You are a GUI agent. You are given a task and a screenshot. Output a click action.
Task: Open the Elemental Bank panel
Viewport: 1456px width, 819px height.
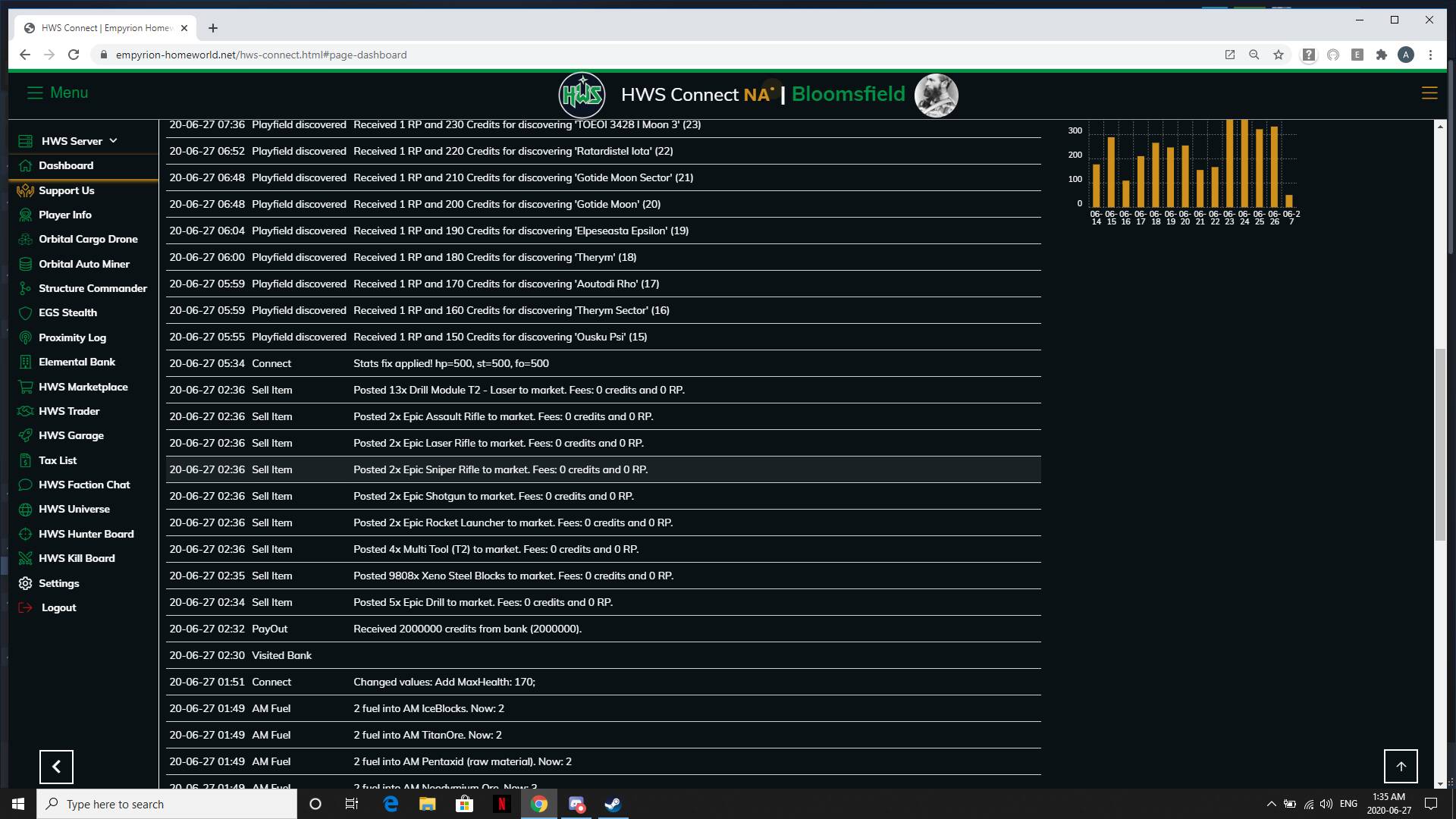point(77,362)
